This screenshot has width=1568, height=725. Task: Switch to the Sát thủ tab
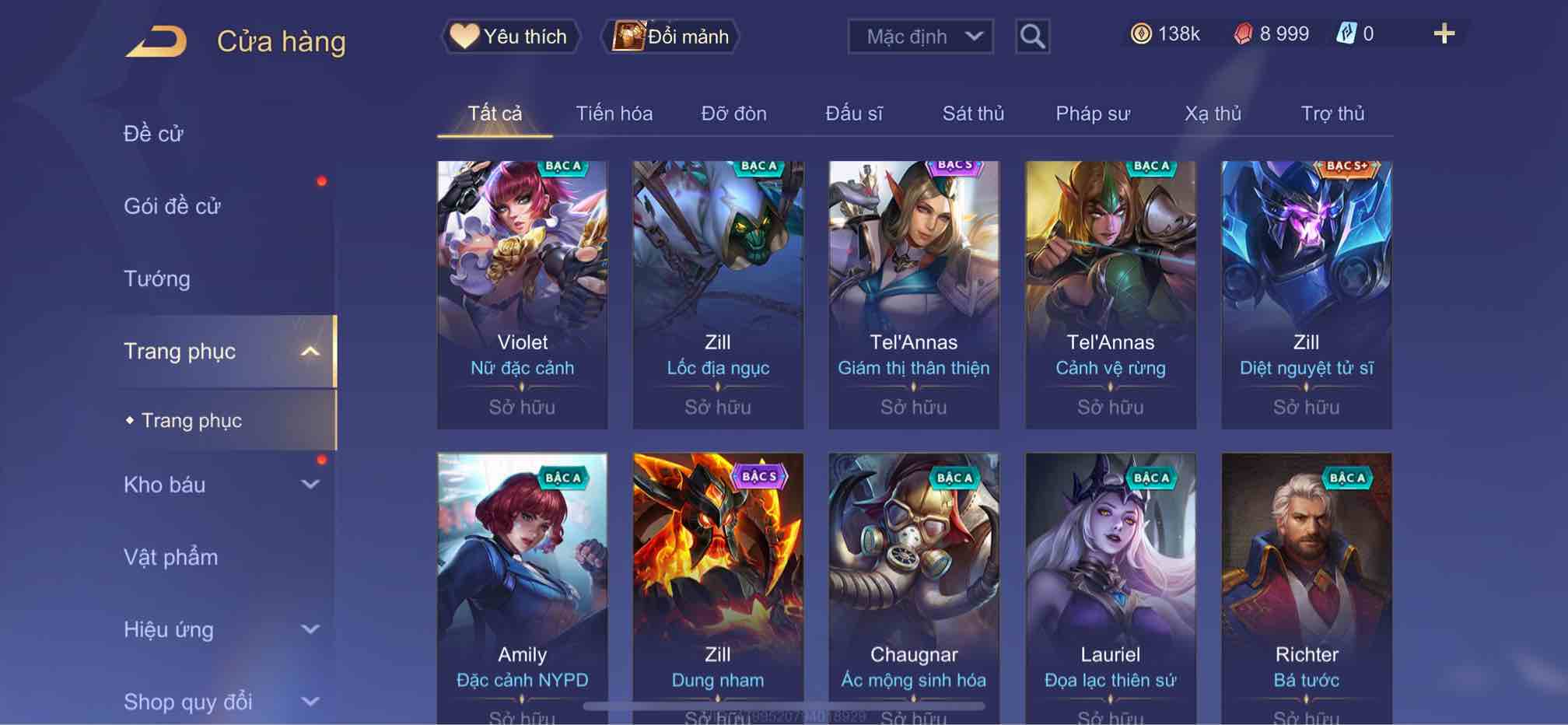coord(973,114)
